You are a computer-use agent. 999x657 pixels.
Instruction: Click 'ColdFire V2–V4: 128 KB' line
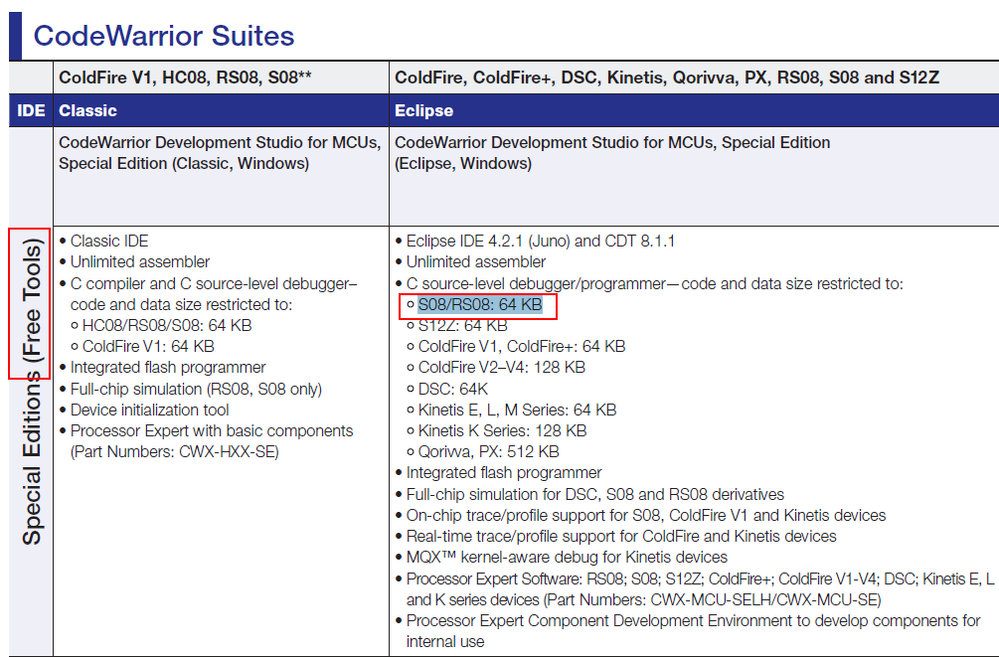(x=501, y=368)
